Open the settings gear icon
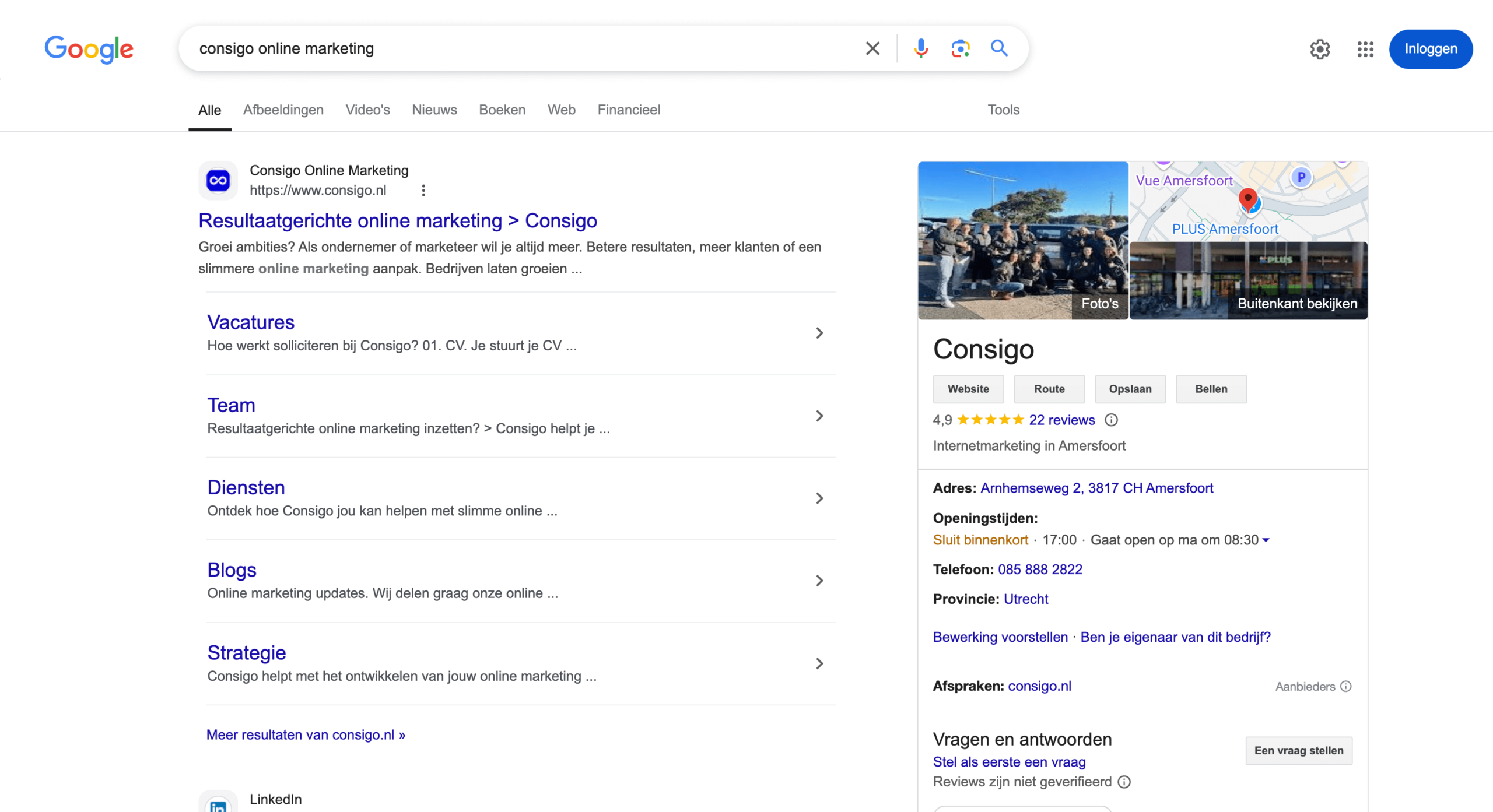 coord(1320,49)
